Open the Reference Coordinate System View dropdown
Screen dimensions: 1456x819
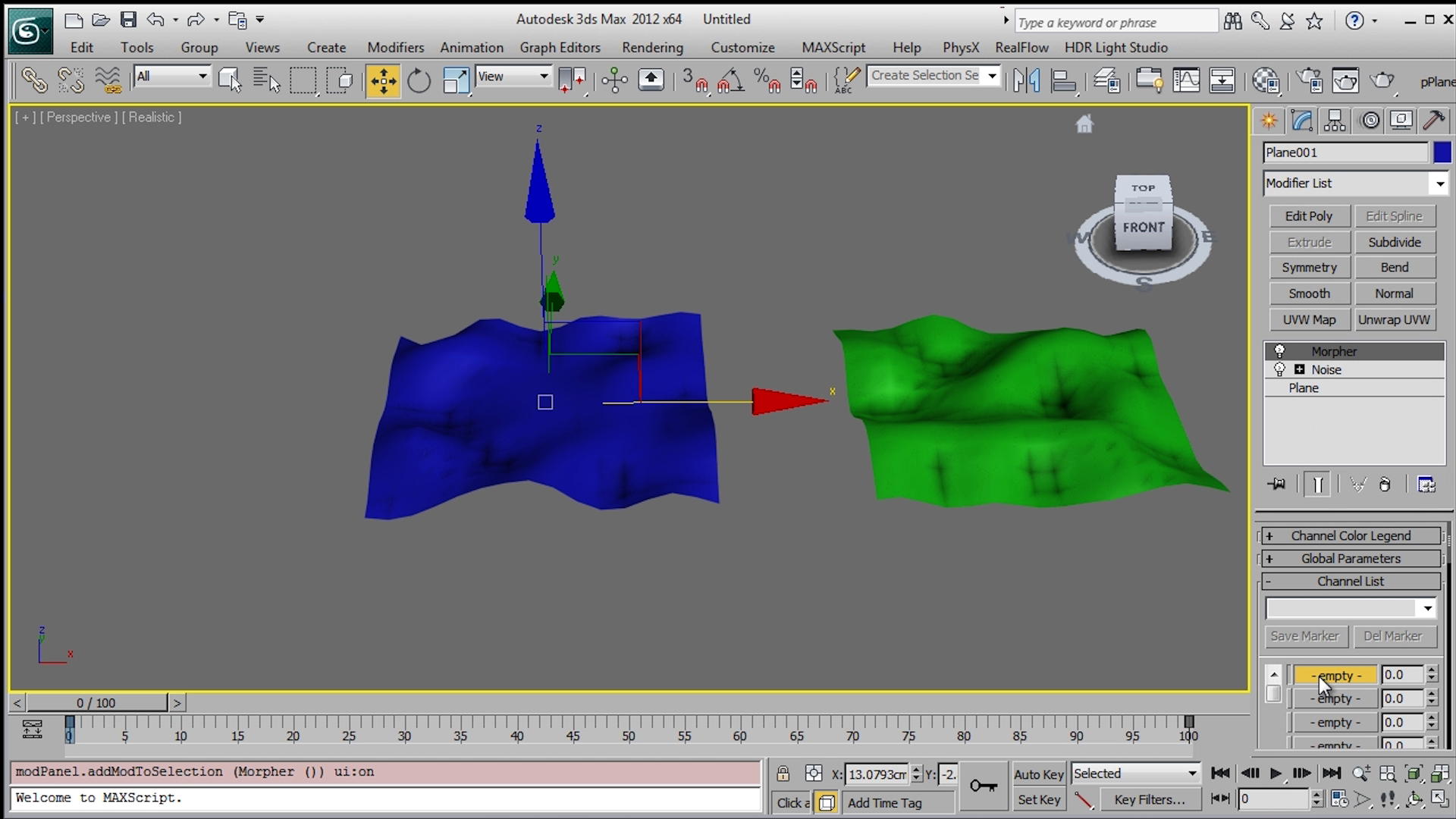pos(513,76)
